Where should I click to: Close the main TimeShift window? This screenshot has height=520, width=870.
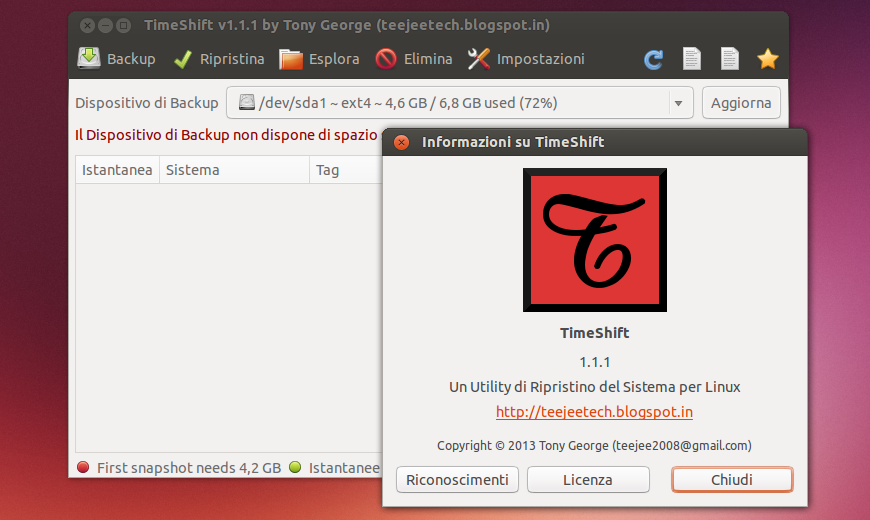point(87,25)
